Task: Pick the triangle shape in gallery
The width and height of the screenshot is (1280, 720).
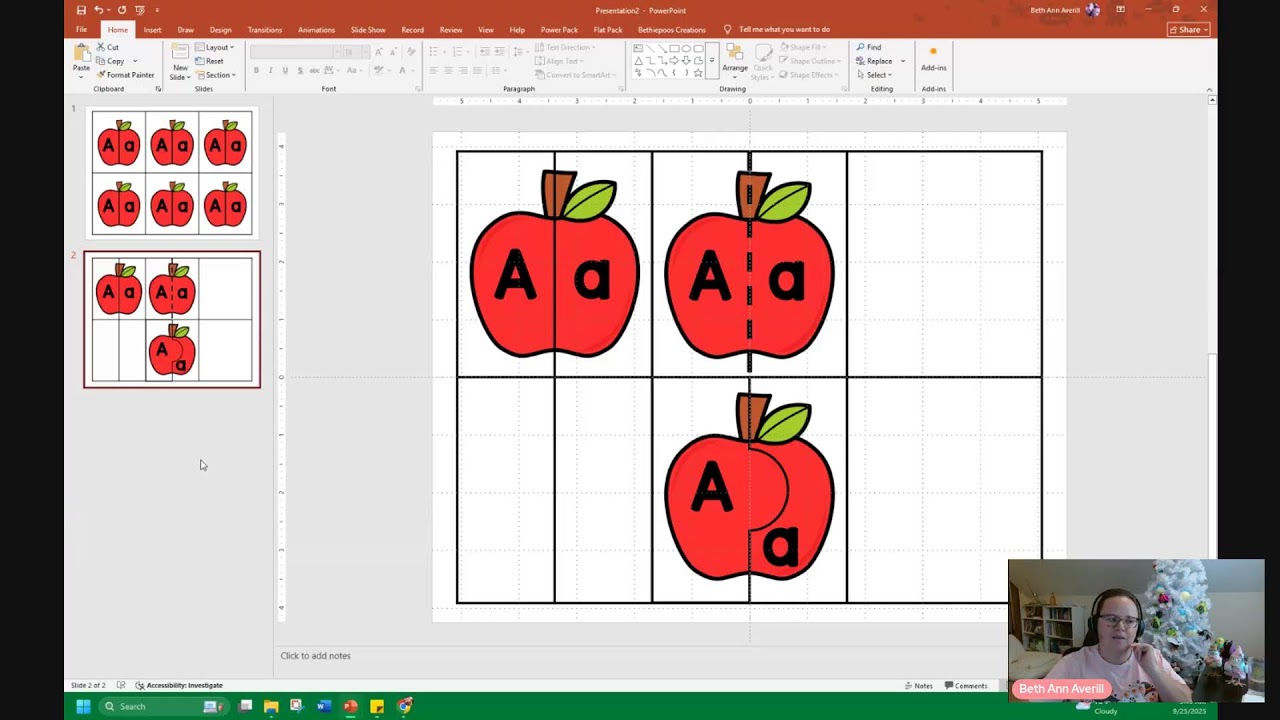Action: pos(638,60)
